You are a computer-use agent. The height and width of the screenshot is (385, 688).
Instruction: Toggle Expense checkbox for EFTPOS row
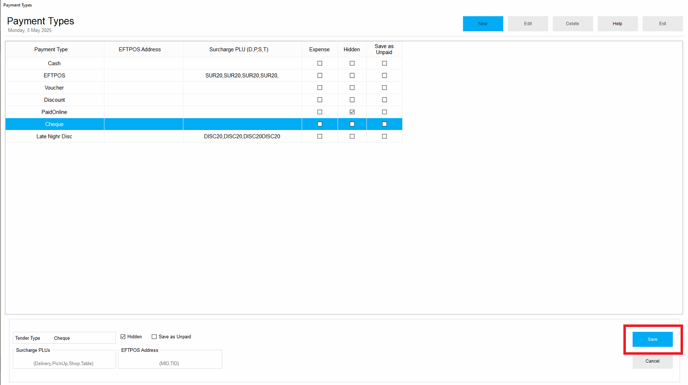coord(319,76)
